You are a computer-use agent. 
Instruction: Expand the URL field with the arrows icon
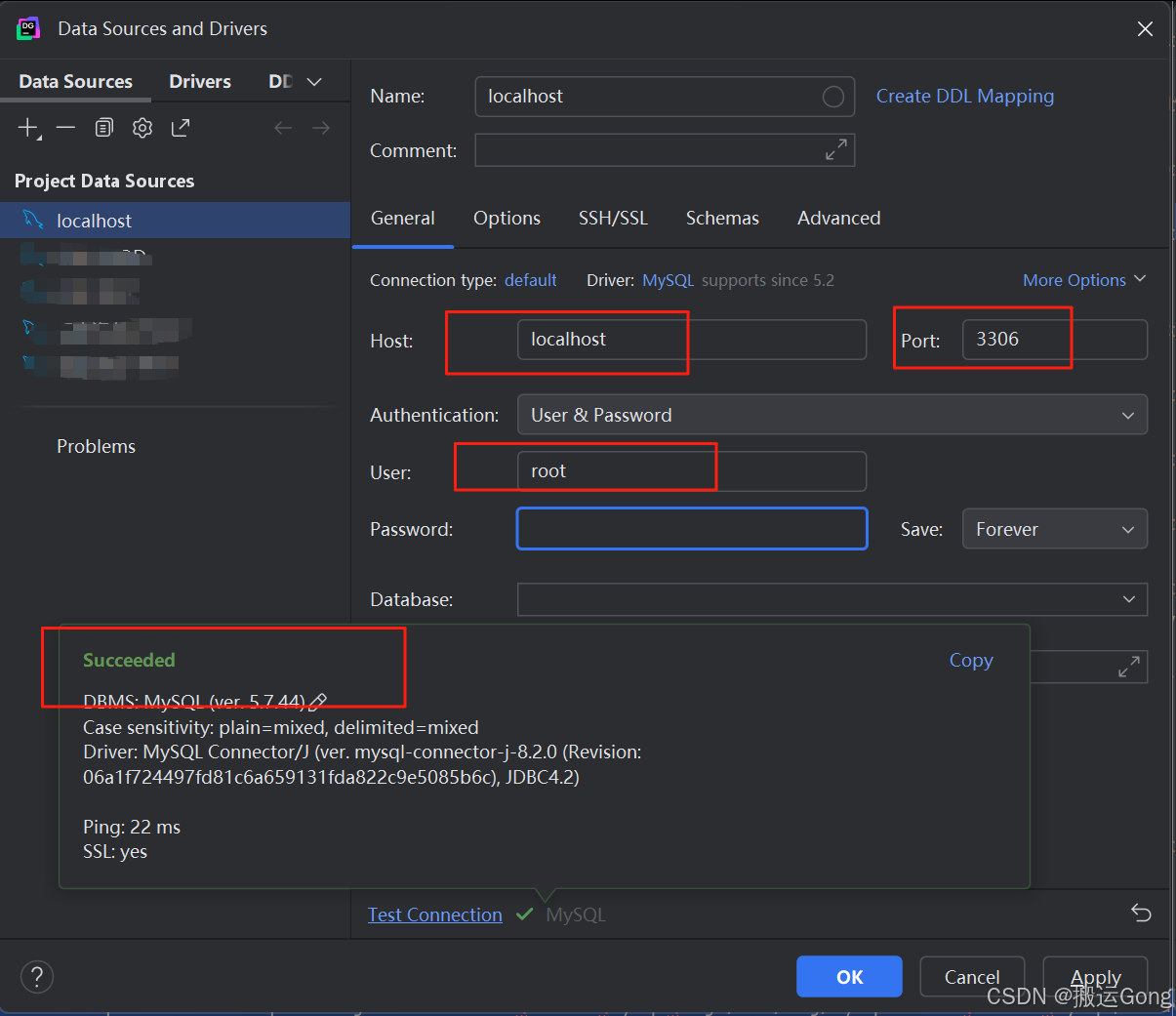coord(1129,668)
